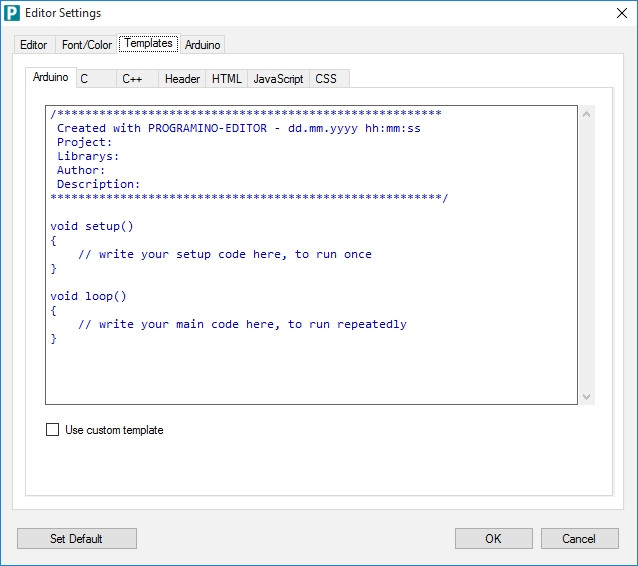
Task: Click the 'Created with PROGRAMINO-EDITOR' line
Action: [x=239, y=128]
